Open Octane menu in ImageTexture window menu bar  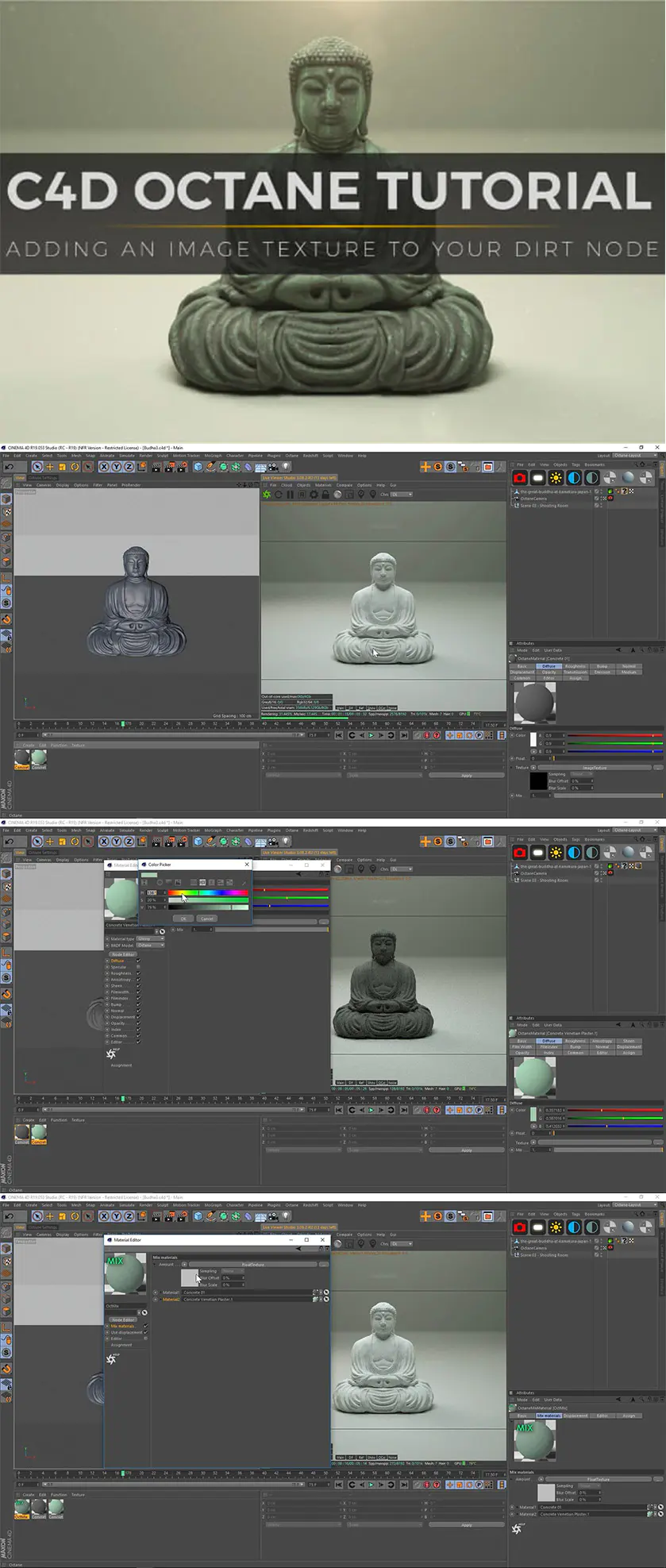292,456
